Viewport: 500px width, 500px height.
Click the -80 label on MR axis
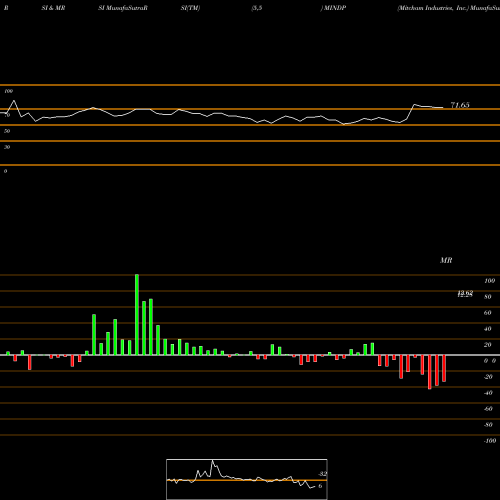488,425
